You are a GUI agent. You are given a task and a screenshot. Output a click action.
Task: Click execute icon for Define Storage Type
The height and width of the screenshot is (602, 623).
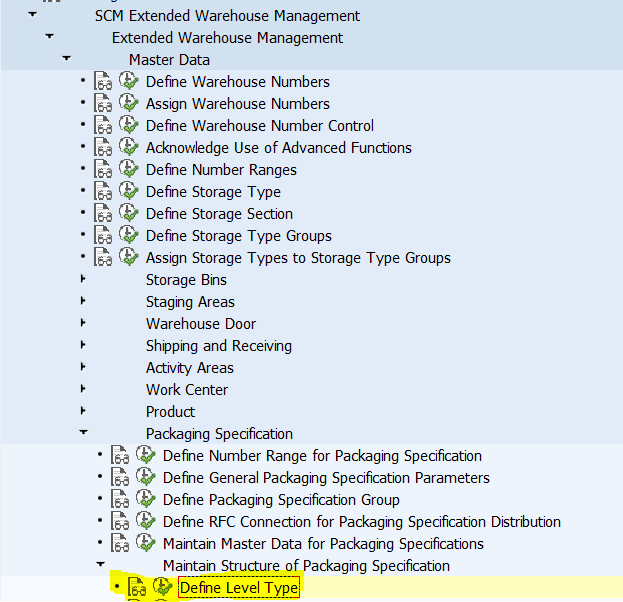pos(128,191)
